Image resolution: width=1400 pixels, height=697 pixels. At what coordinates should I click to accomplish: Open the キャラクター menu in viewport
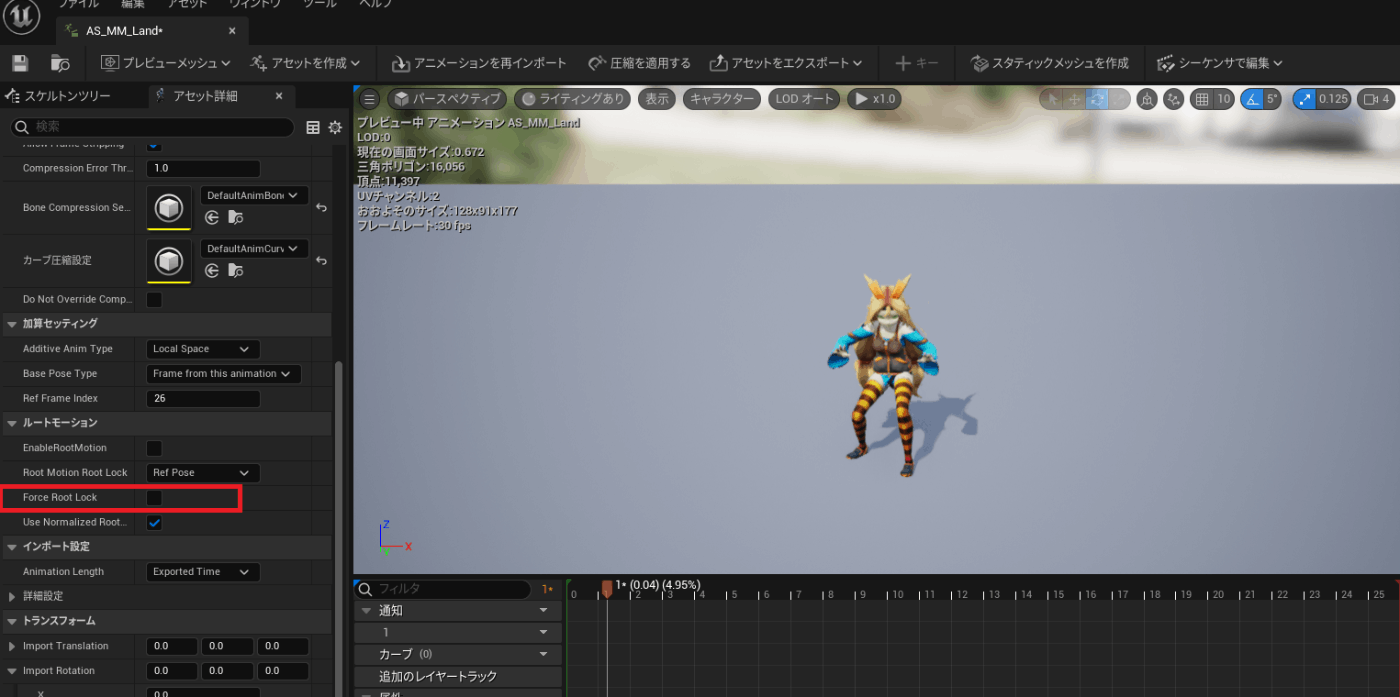(x=722, y=99)
